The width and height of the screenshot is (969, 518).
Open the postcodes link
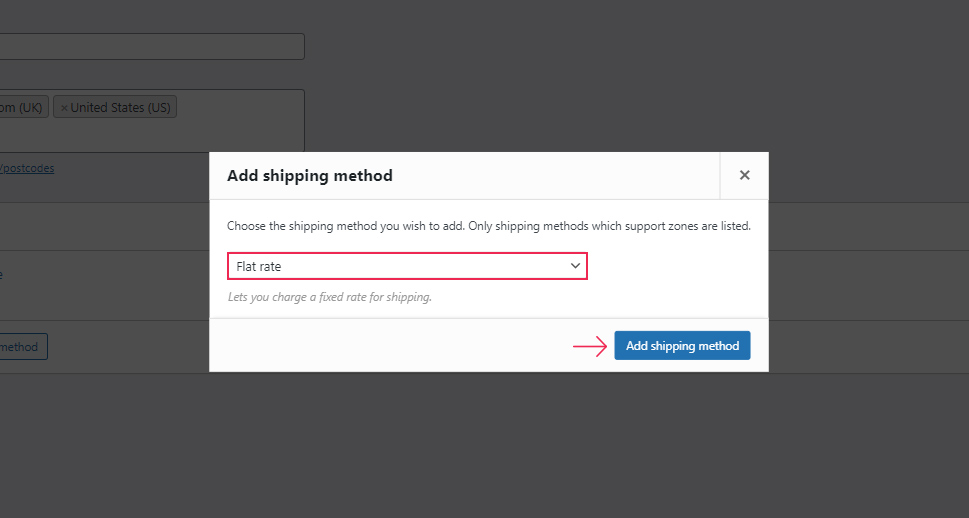pyautogui.click(x=27, y=168)
